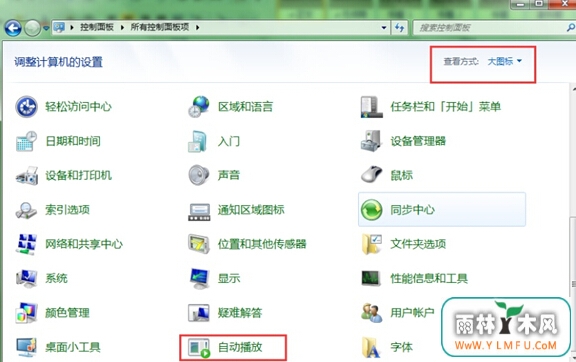Click the 索引选项 label
576x362 pixels.
(67, 210)
